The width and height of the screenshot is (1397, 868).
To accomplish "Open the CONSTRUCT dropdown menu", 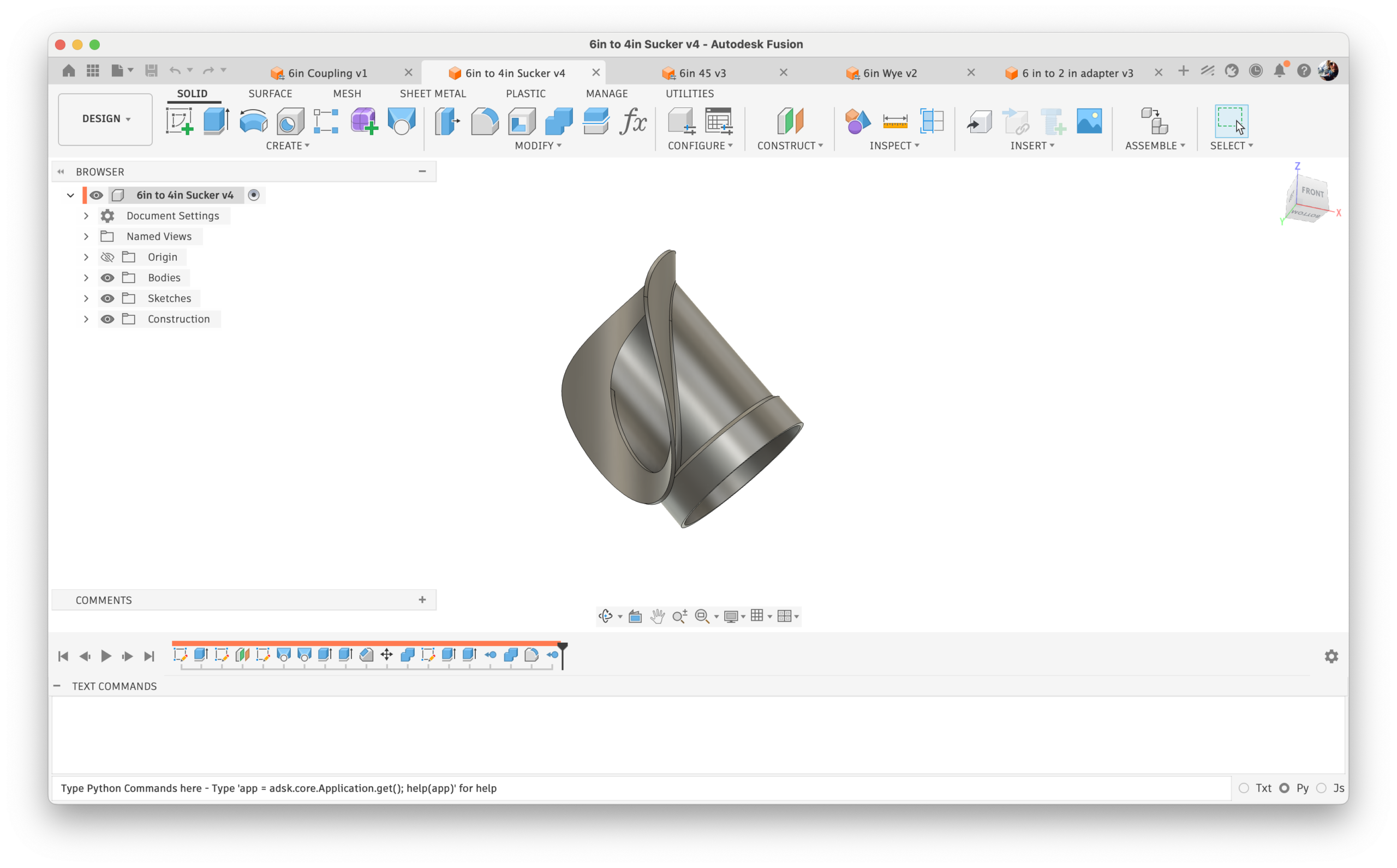I will pyautogui.click(x=790, y=146).
